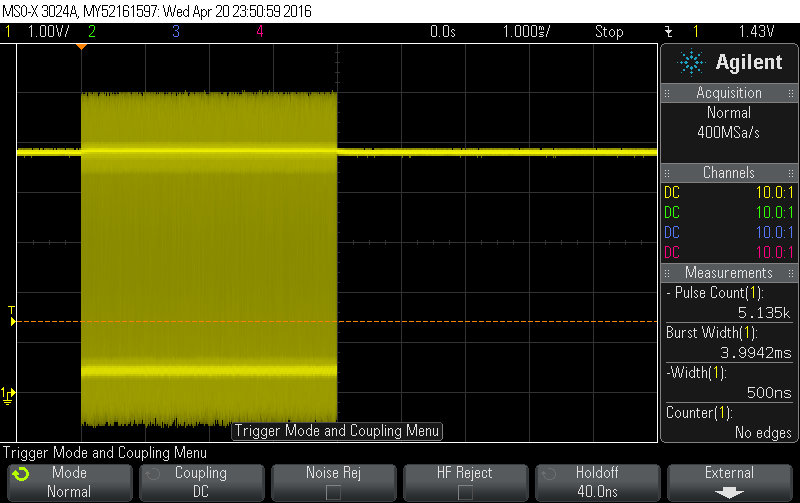Image resolution: width=800 pixels, height=503 pixels.
Task: Open the Coupling DC softkey selector
Action: 200,482
